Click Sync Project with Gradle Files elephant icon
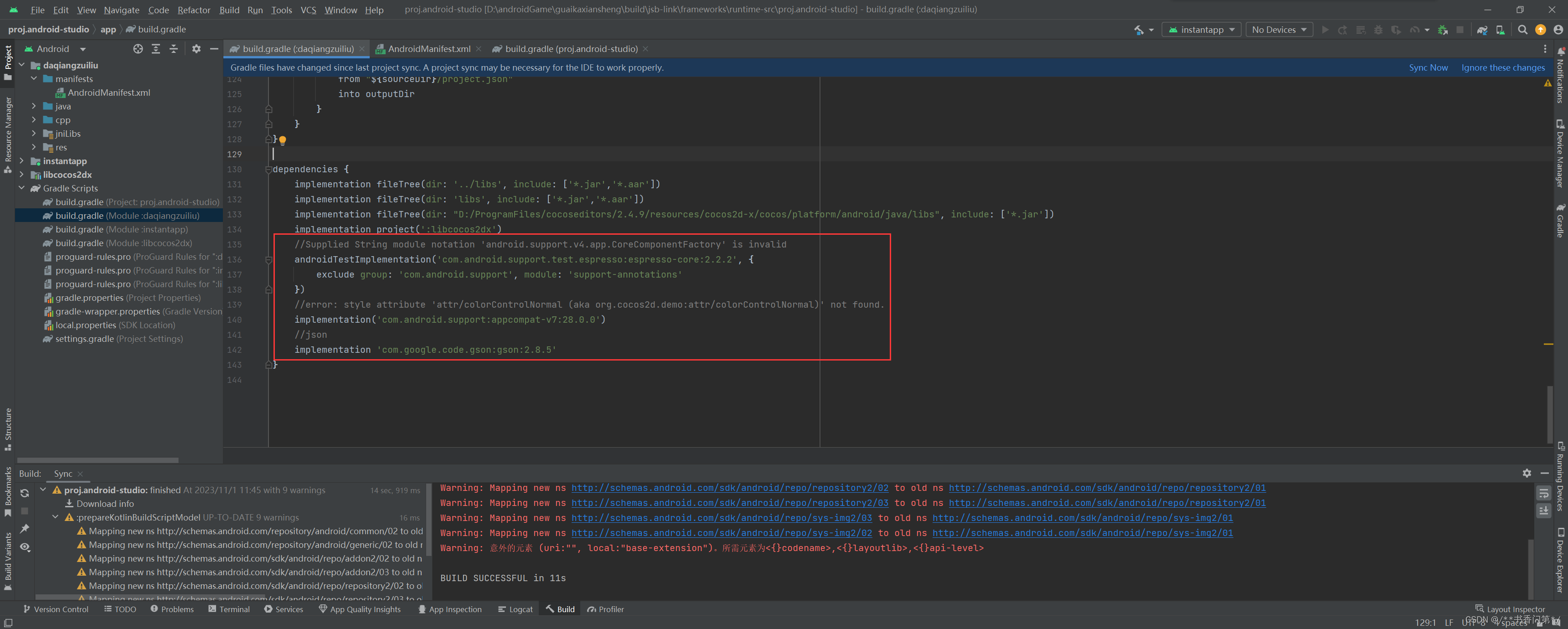The height and width of the screenshot is (629, 1568). pos(1481,30)
